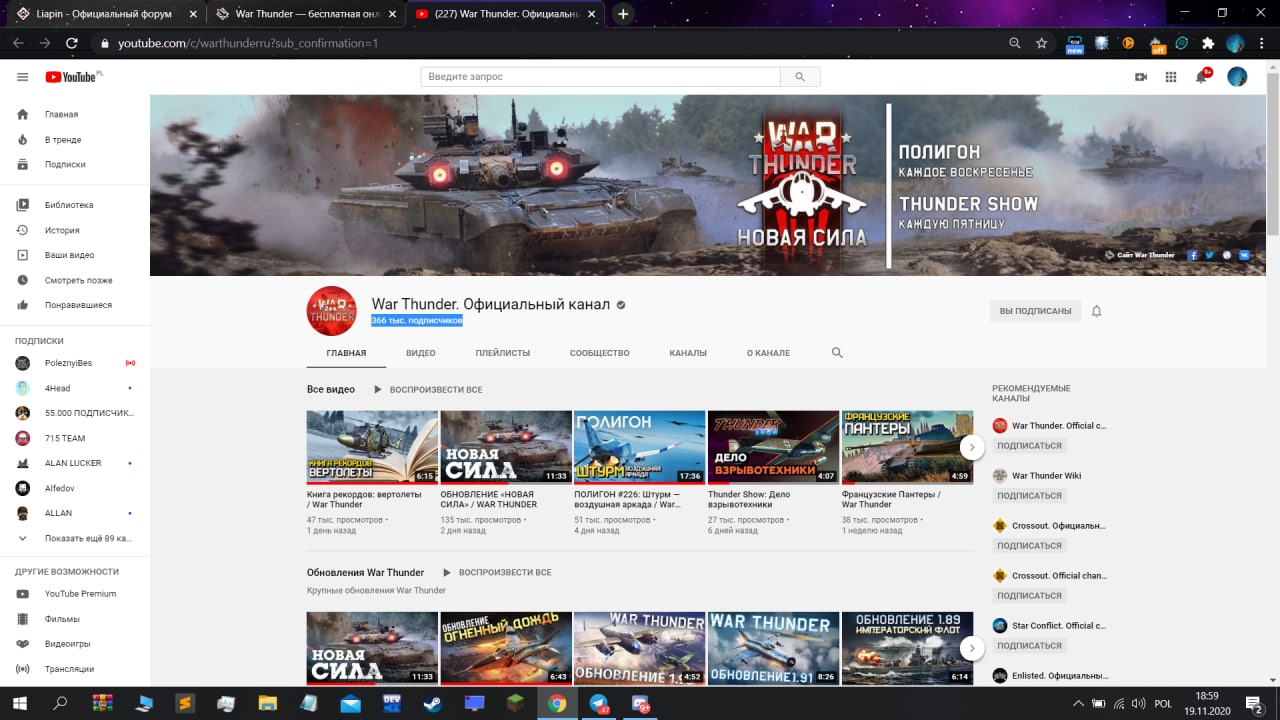Search within channel using magnifier icon
This screenshot has height=720, width=1280.
(x=837, y=353)
